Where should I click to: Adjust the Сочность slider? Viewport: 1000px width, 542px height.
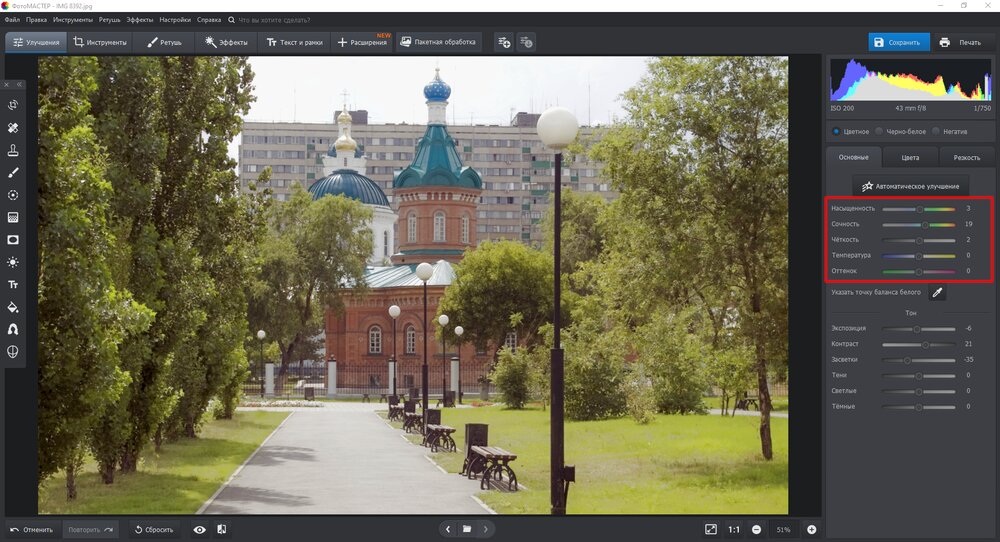(x=918, y=224)
